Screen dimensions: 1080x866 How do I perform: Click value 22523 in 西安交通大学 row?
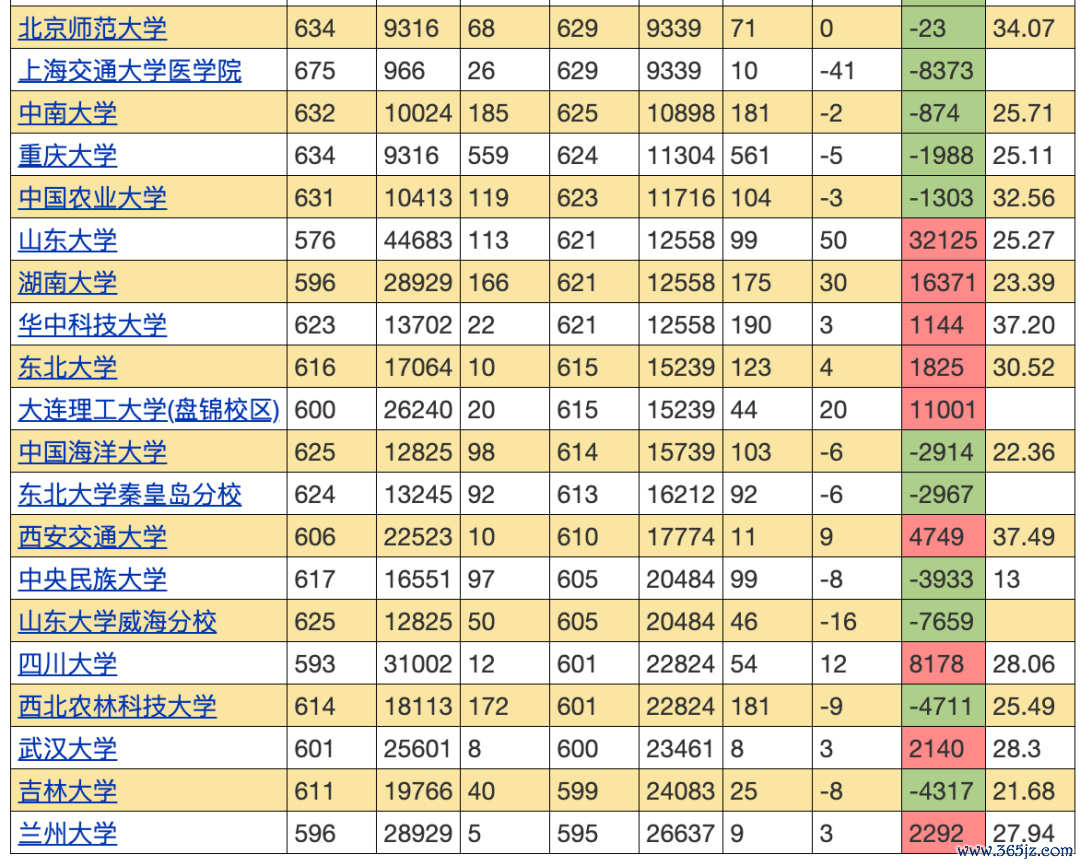coord(417,537)
